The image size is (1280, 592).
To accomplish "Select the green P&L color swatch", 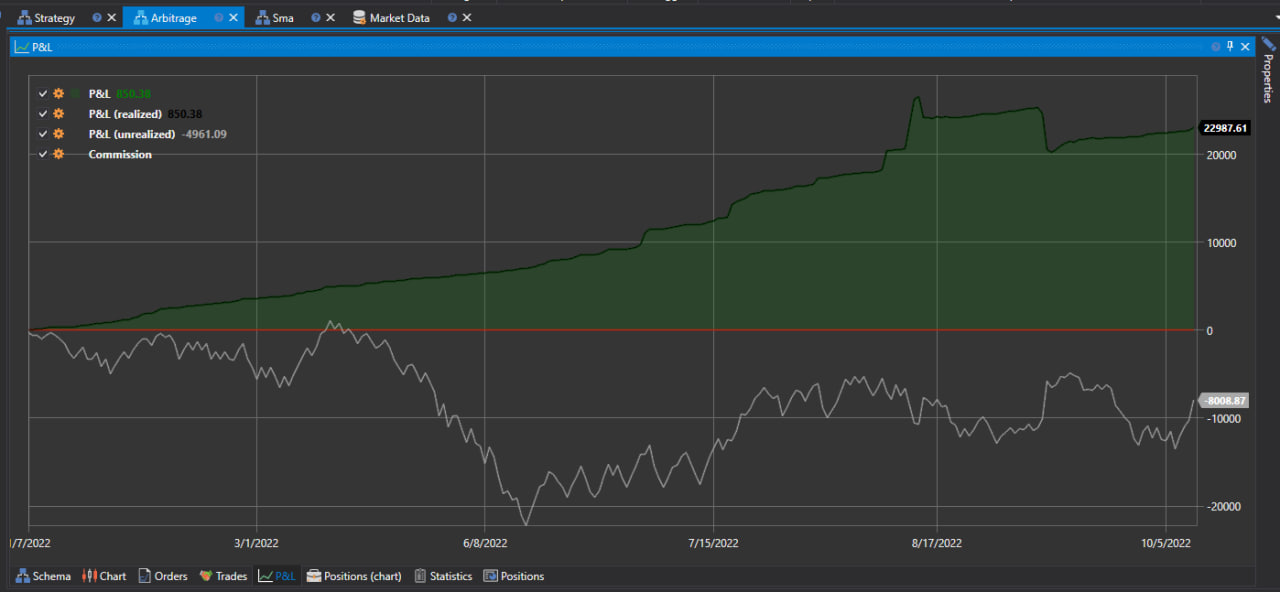I will 75,94.
